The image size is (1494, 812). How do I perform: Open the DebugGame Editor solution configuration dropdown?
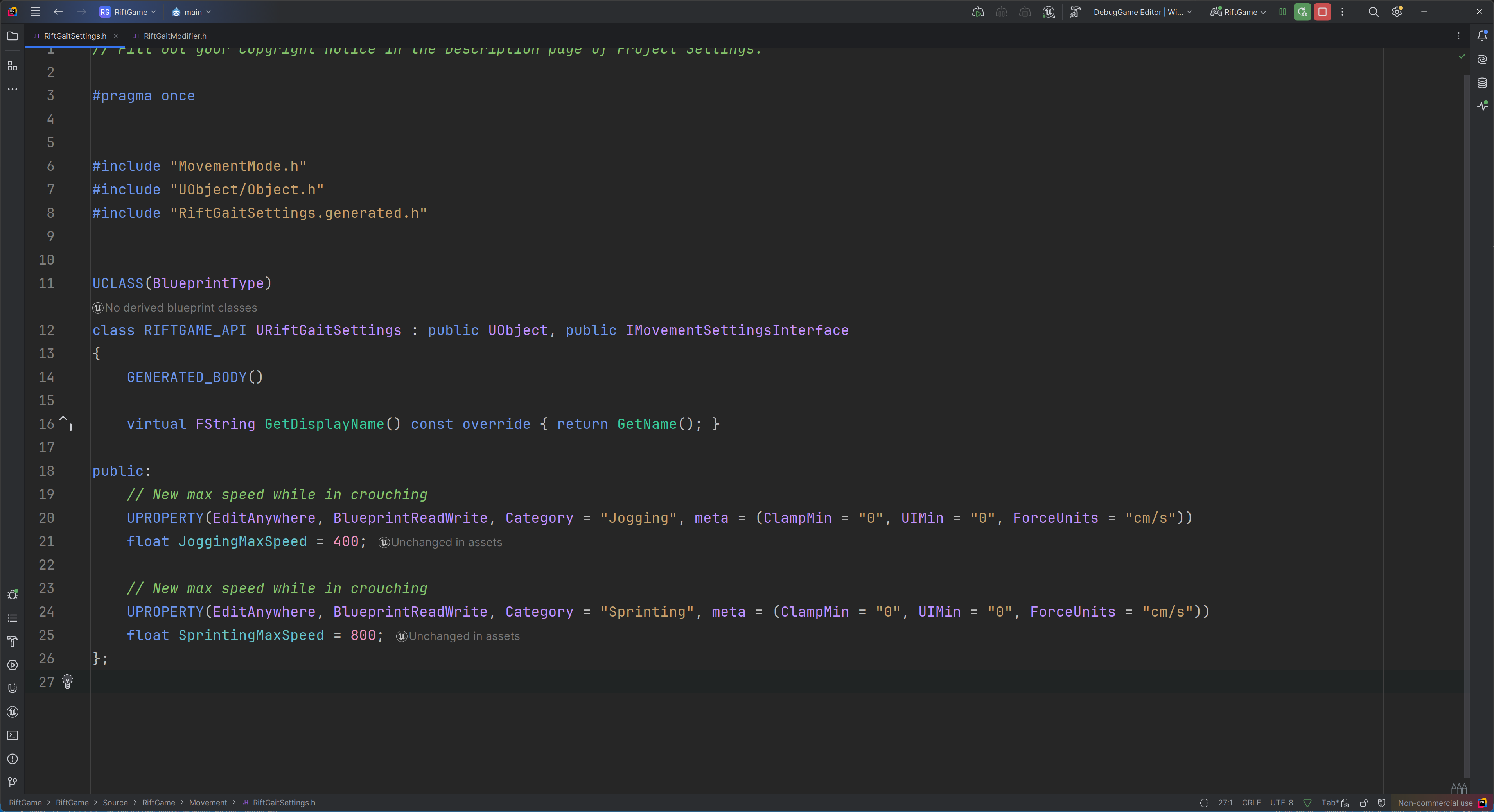pos(1142,12)
